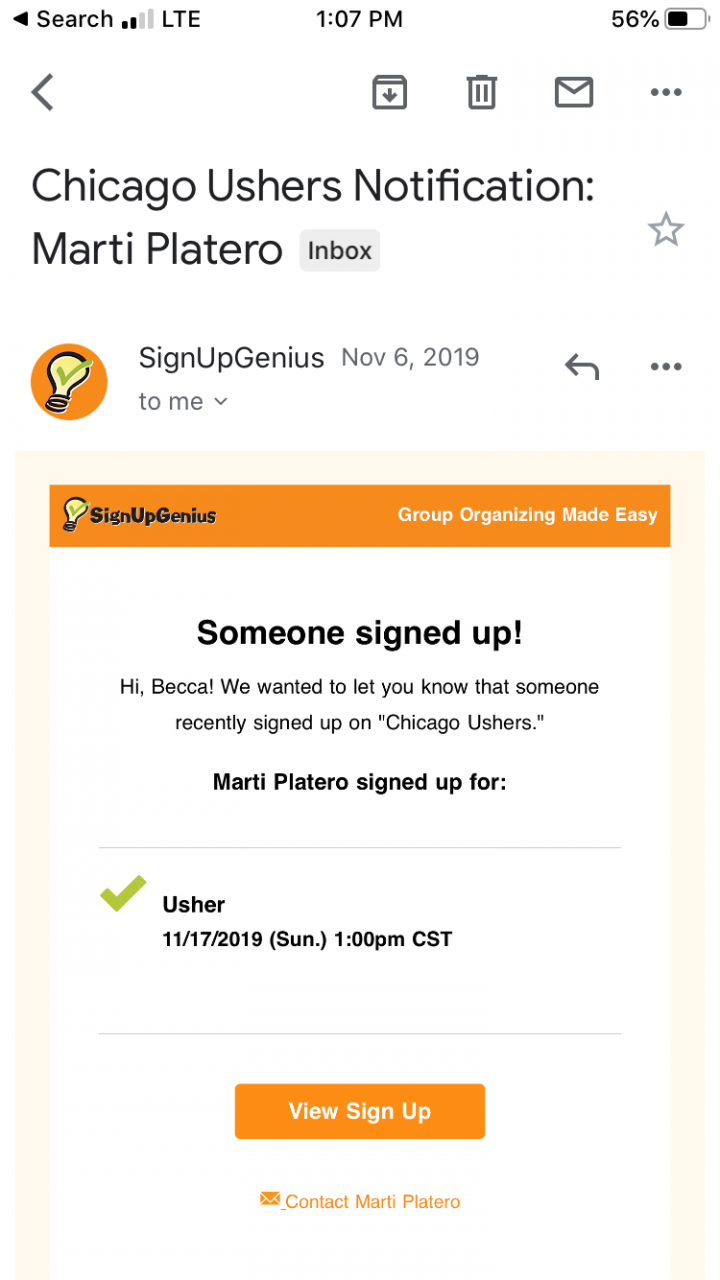
Task: Mark the email as unread
Action: click(574, 93)
